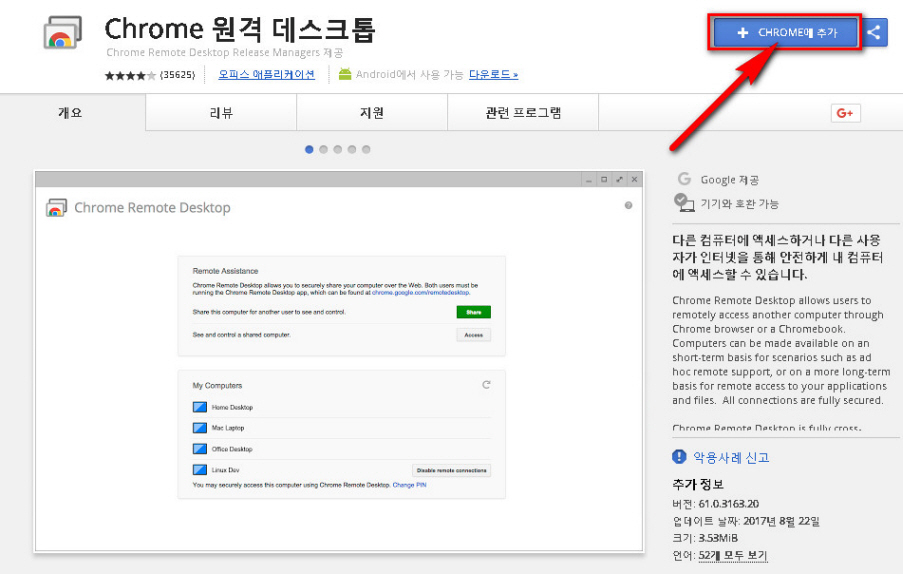903x574 pixels.
Task: Click the Android 다운로드 link
Action: coord(493,74)
